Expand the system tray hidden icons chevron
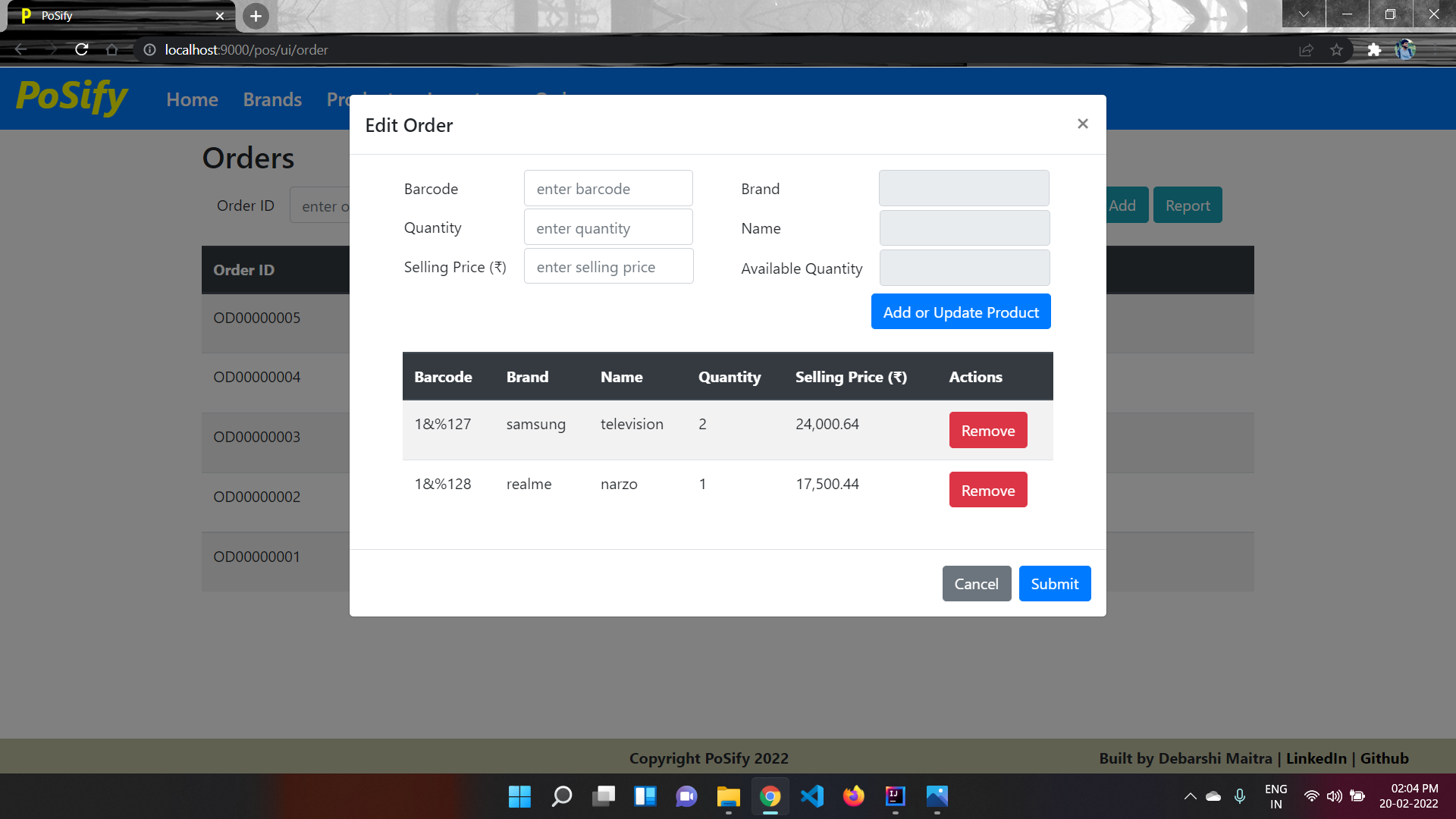This screenshot has width=1456, height=819. pos(1190,796)
